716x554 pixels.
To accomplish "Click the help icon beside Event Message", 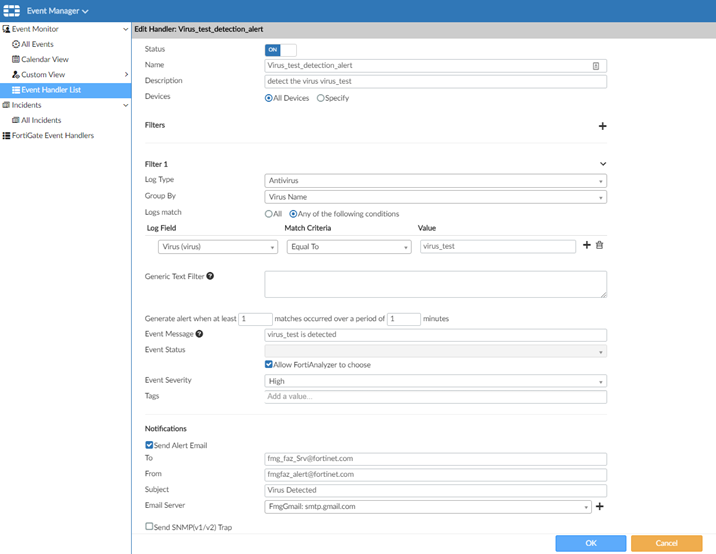I will (200, 334).
